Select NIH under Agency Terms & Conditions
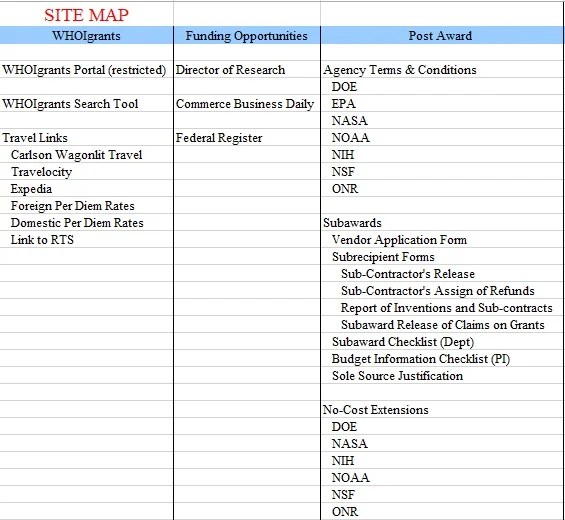Screen dimensions: 565x520 pyautogui.click(x=343, y=155)
